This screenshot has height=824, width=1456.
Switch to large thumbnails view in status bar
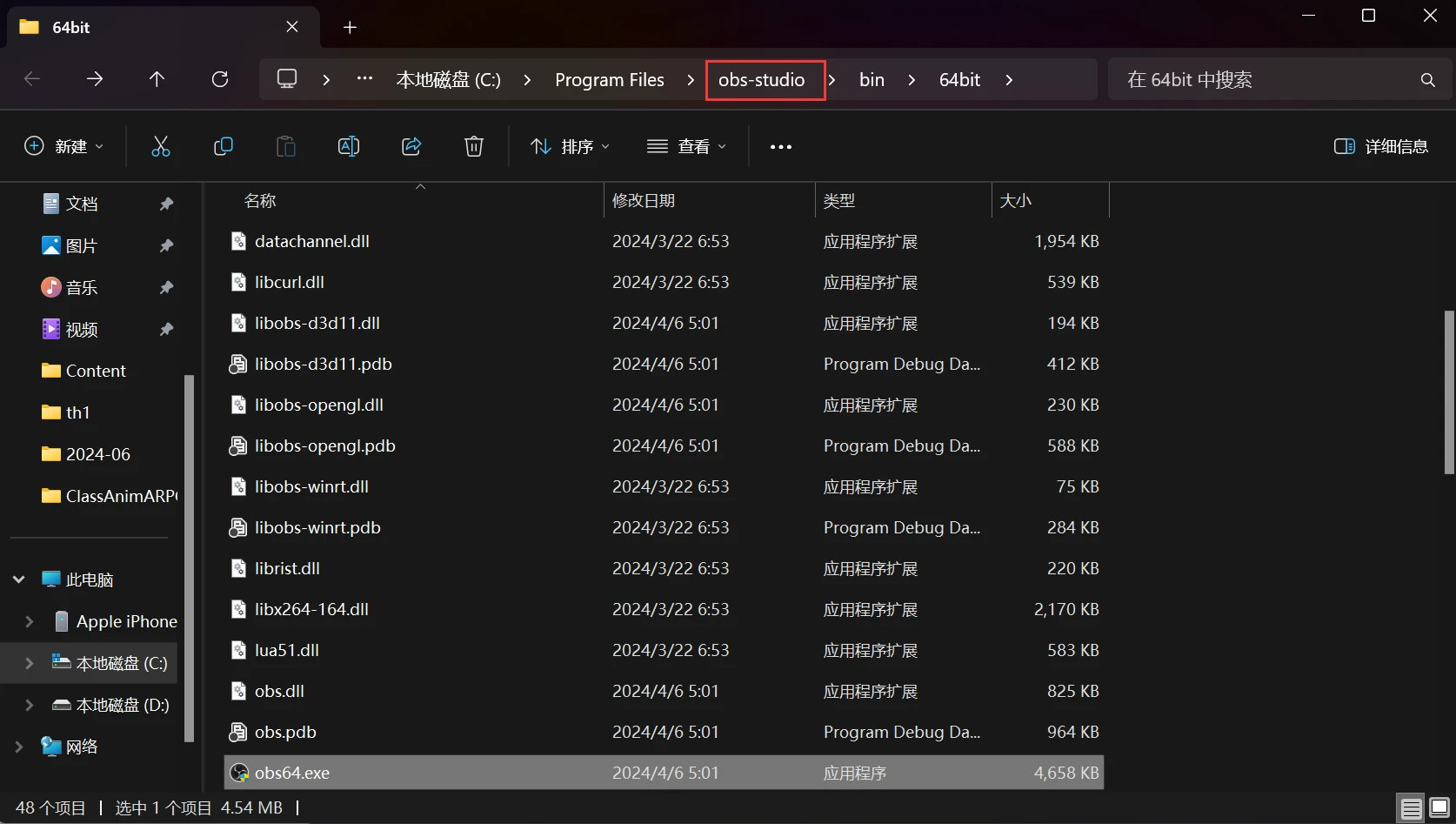click(x=1439, y=808)
